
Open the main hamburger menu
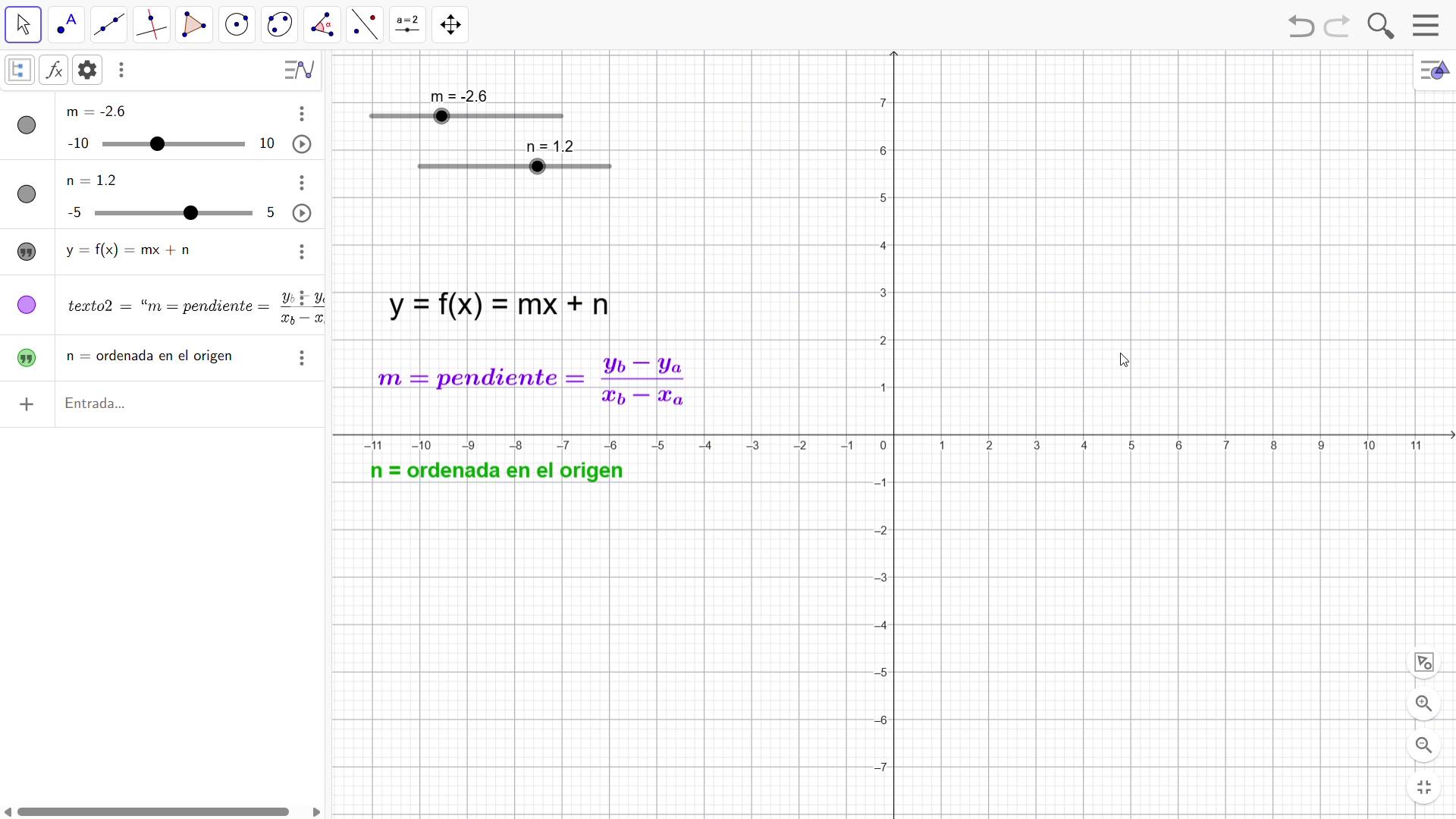tap(1426, 26)
